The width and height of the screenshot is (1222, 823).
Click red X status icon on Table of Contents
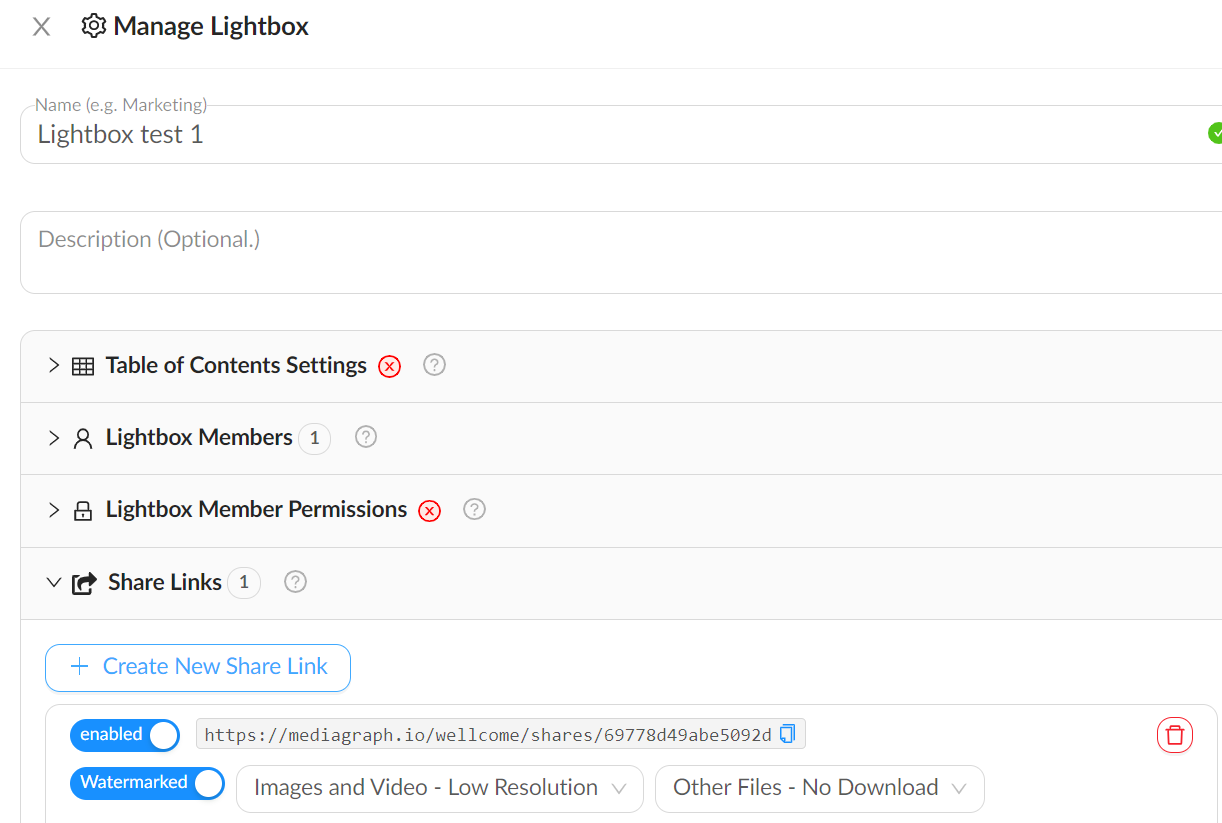tap(390, 366)
